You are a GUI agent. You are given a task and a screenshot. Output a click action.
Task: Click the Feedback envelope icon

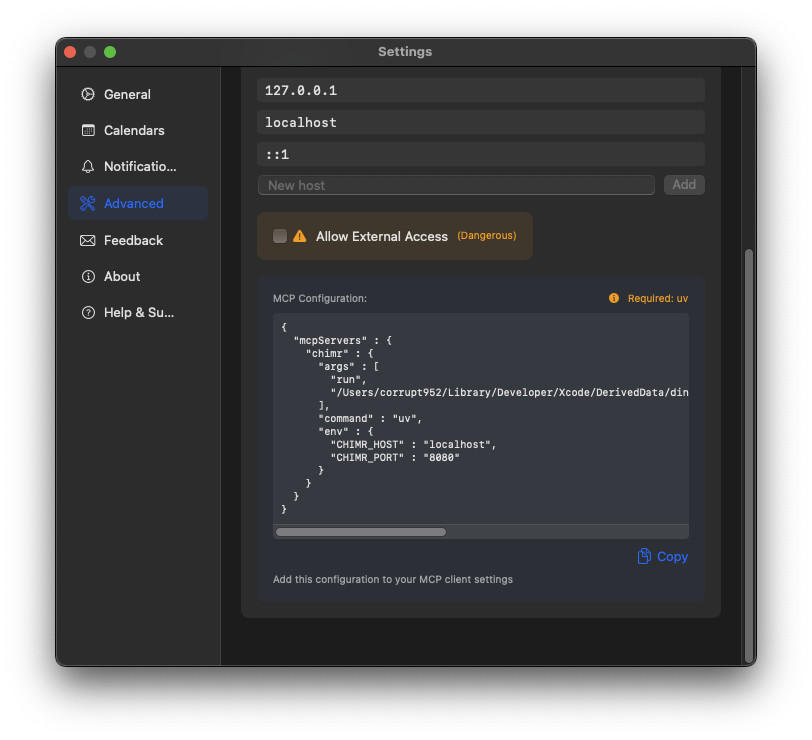point(88,240)
